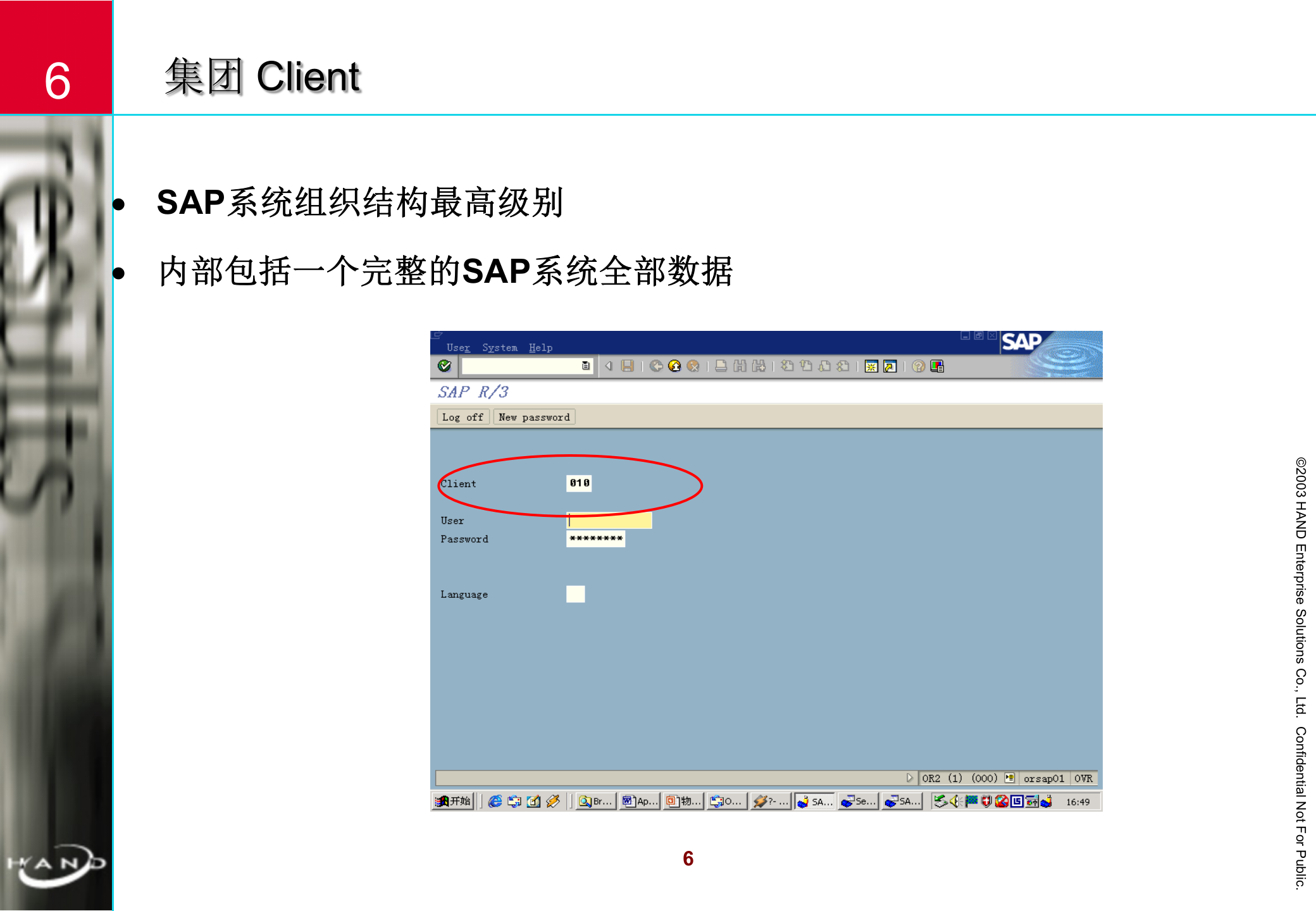Open the Find binoculars icon
1316x911 pixels.
[x=740, y=367]
